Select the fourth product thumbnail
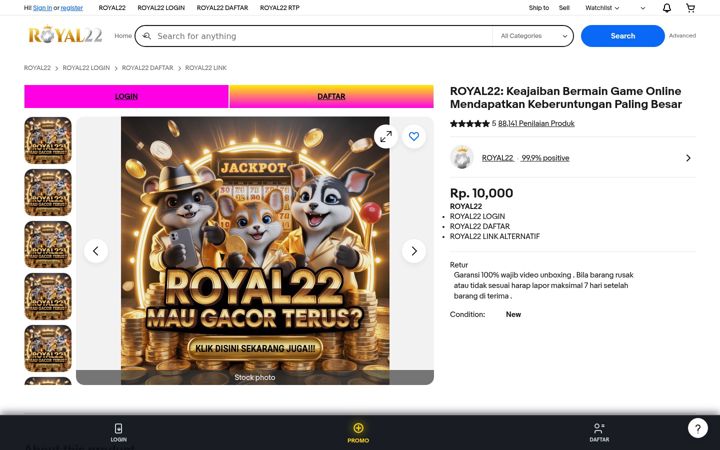720x450 pixels. click(x=48, y=297)
